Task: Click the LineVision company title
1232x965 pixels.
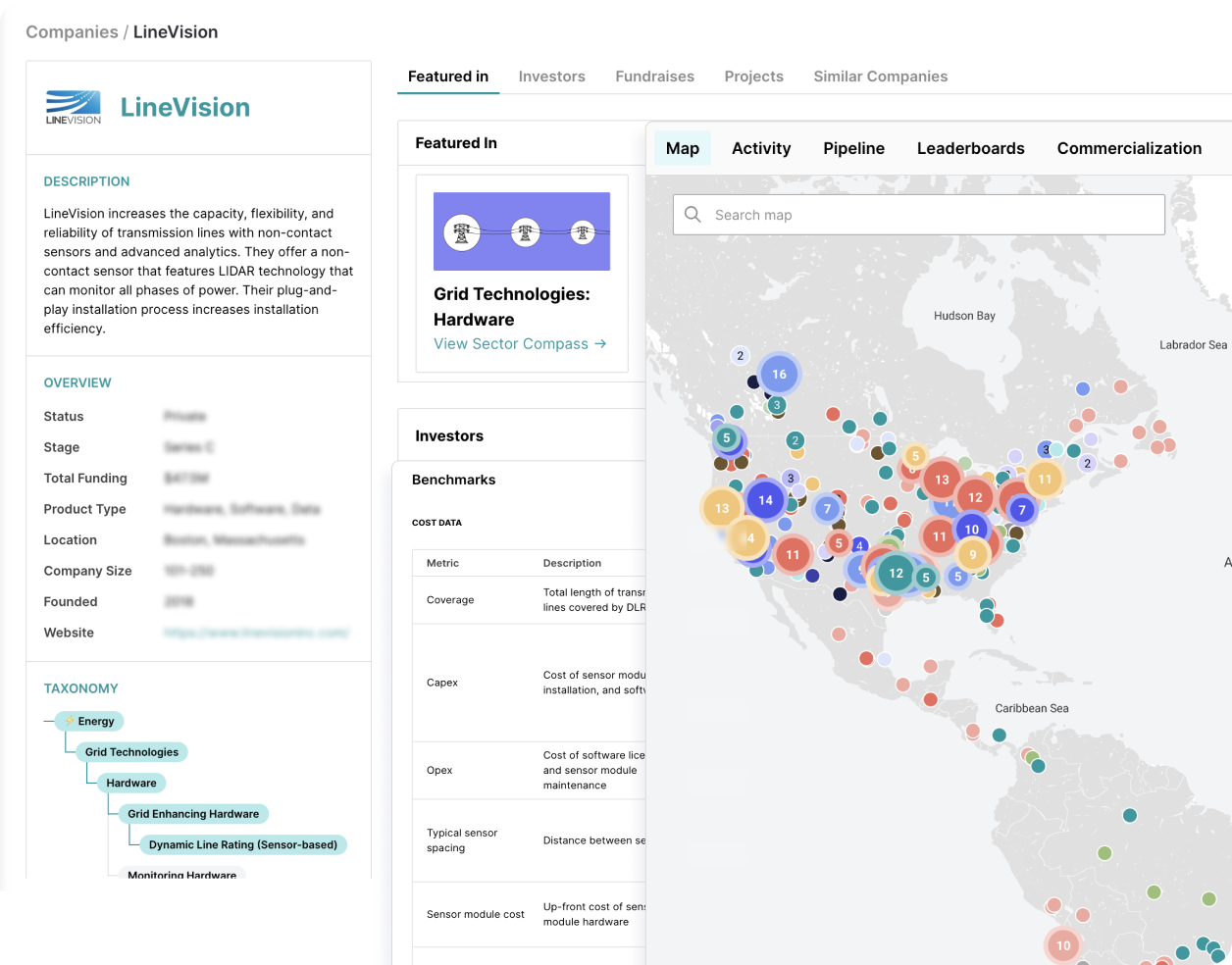Action: tap(185, 107)
